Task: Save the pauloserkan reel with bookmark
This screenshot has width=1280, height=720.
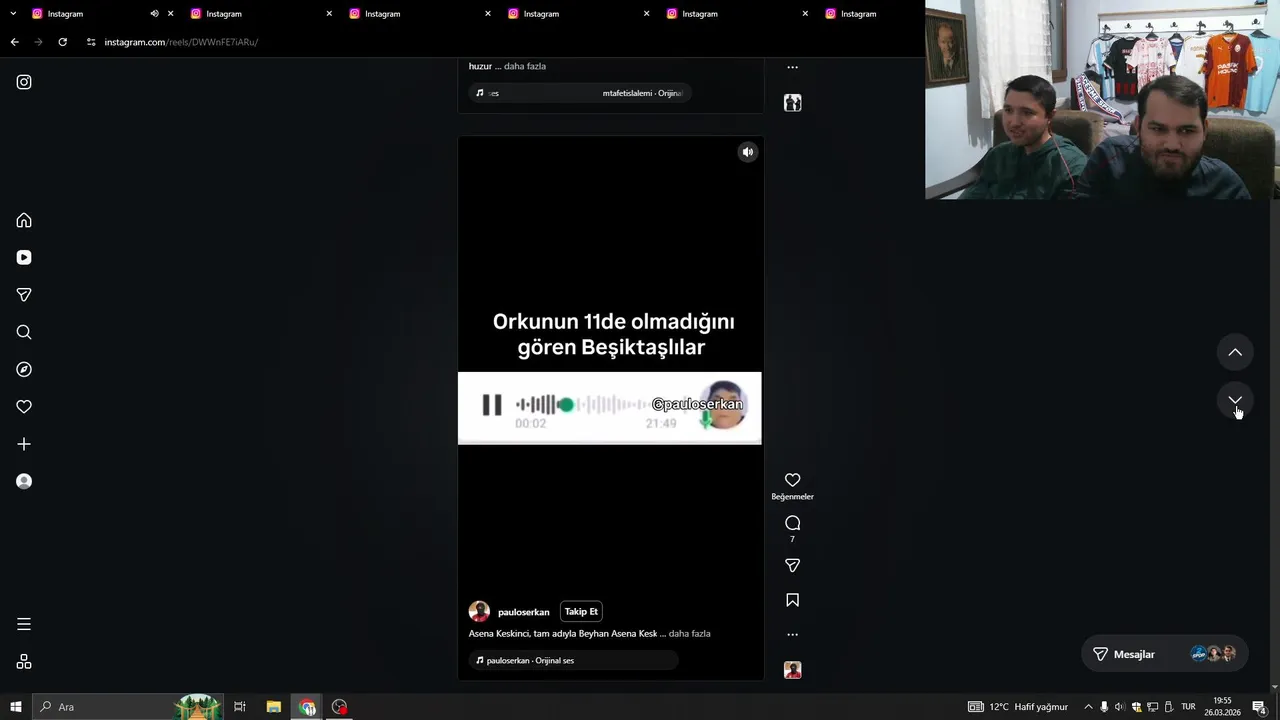Action: [792, 600]
